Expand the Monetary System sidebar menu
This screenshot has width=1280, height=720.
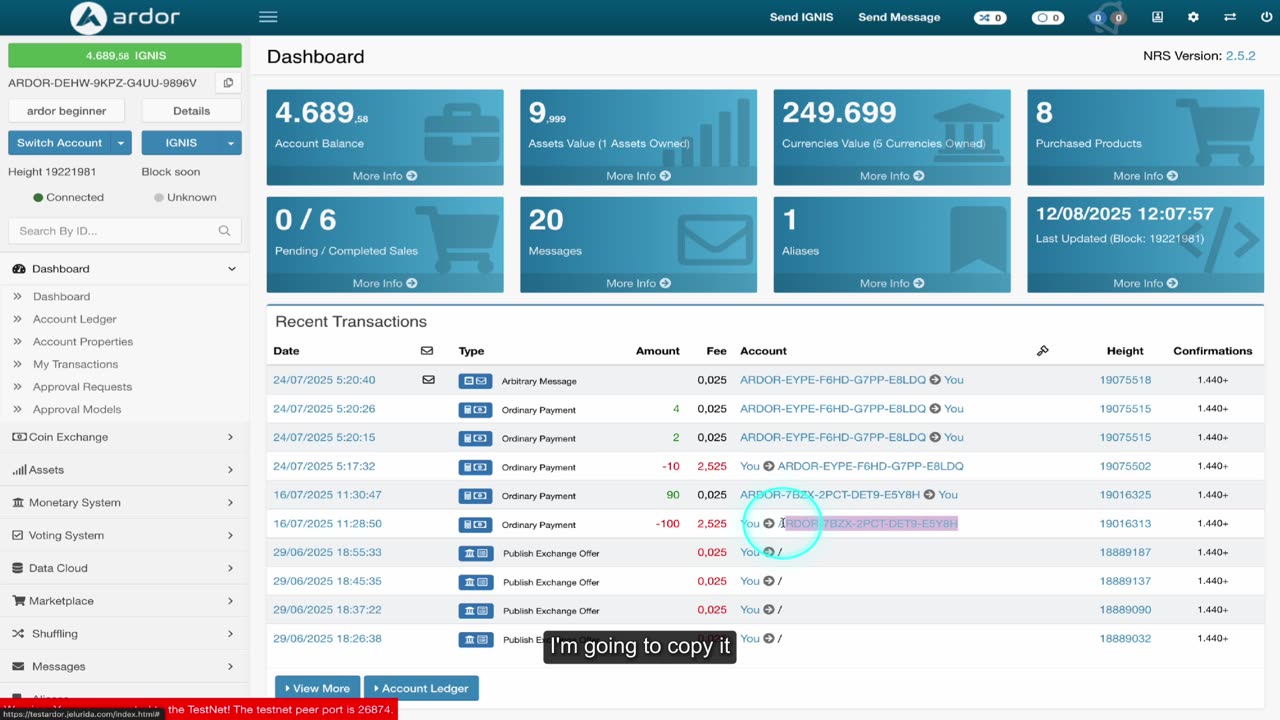click(125, 503)
